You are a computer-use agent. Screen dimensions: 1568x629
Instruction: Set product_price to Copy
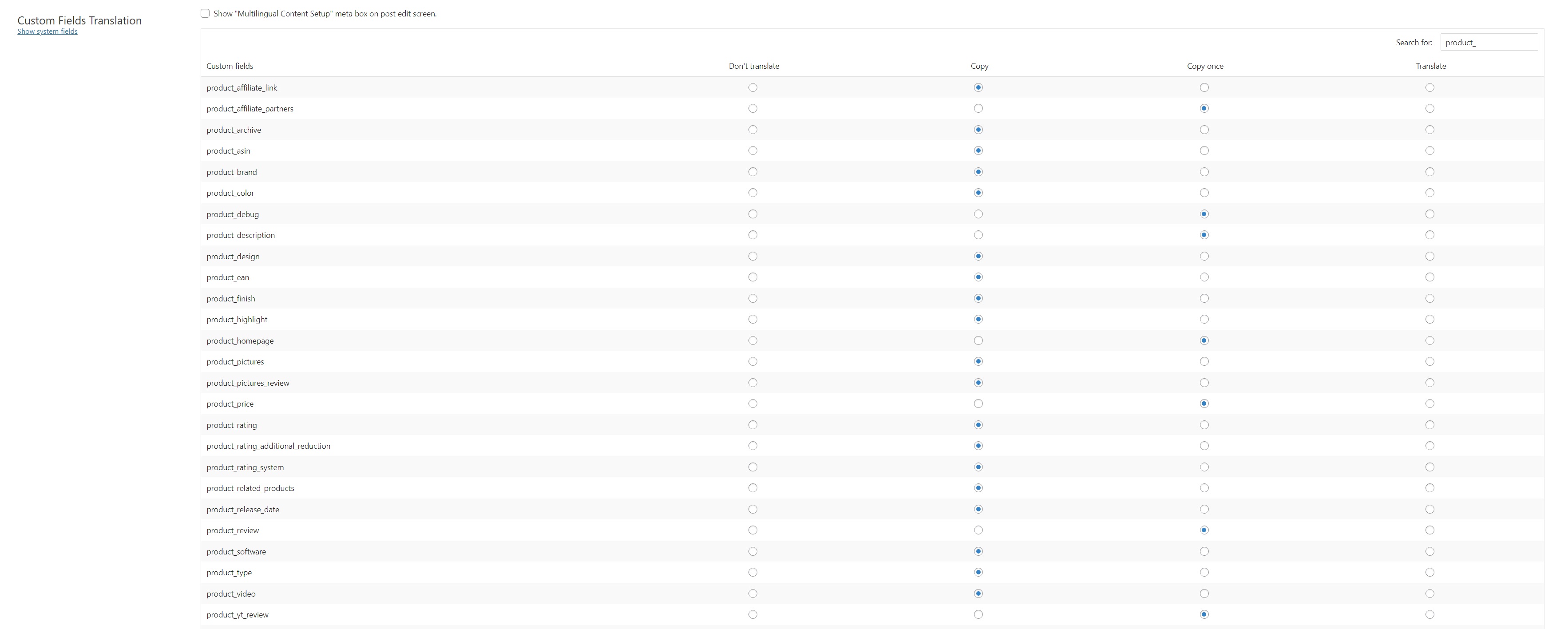point(978,404)
